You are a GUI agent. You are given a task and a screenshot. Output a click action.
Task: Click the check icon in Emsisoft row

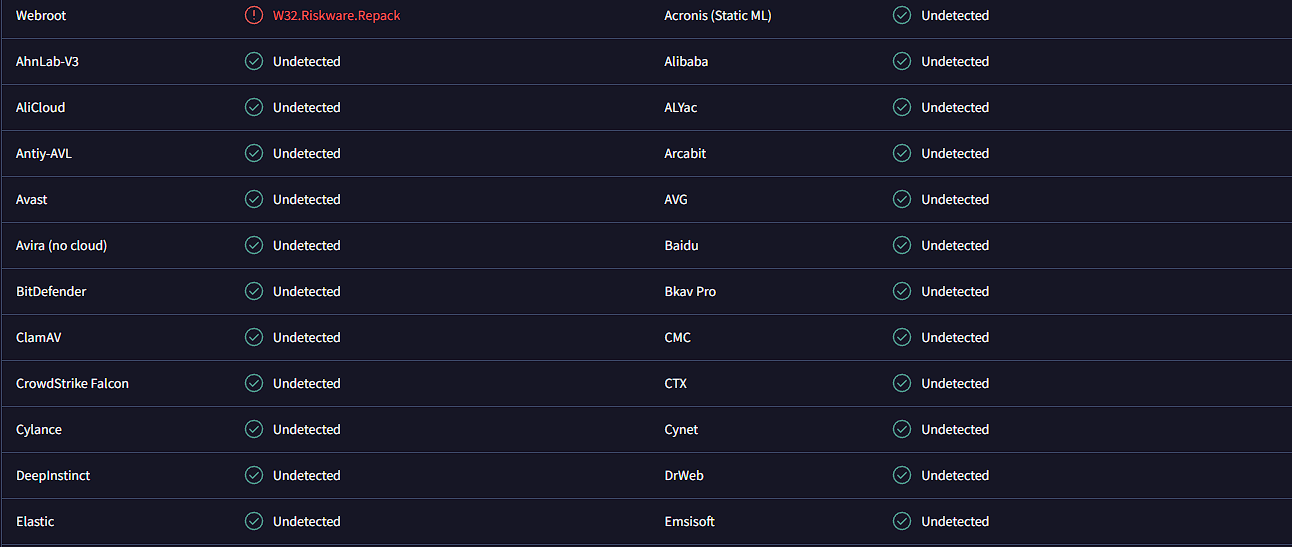(x=902, y=522)
